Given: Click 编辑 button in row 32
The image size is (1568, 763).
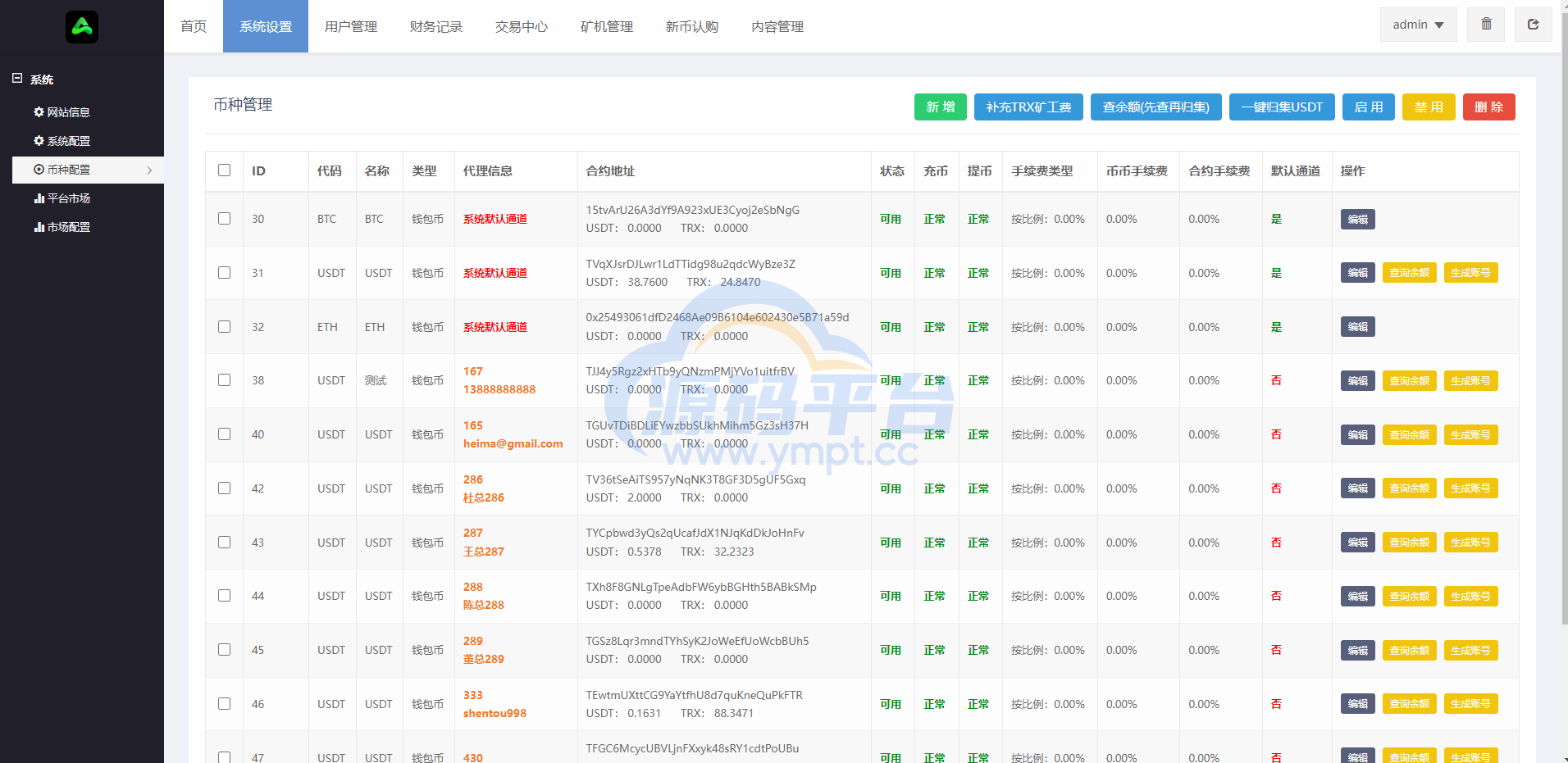Looking at the screenshot, I should [x=1358, y=327].
